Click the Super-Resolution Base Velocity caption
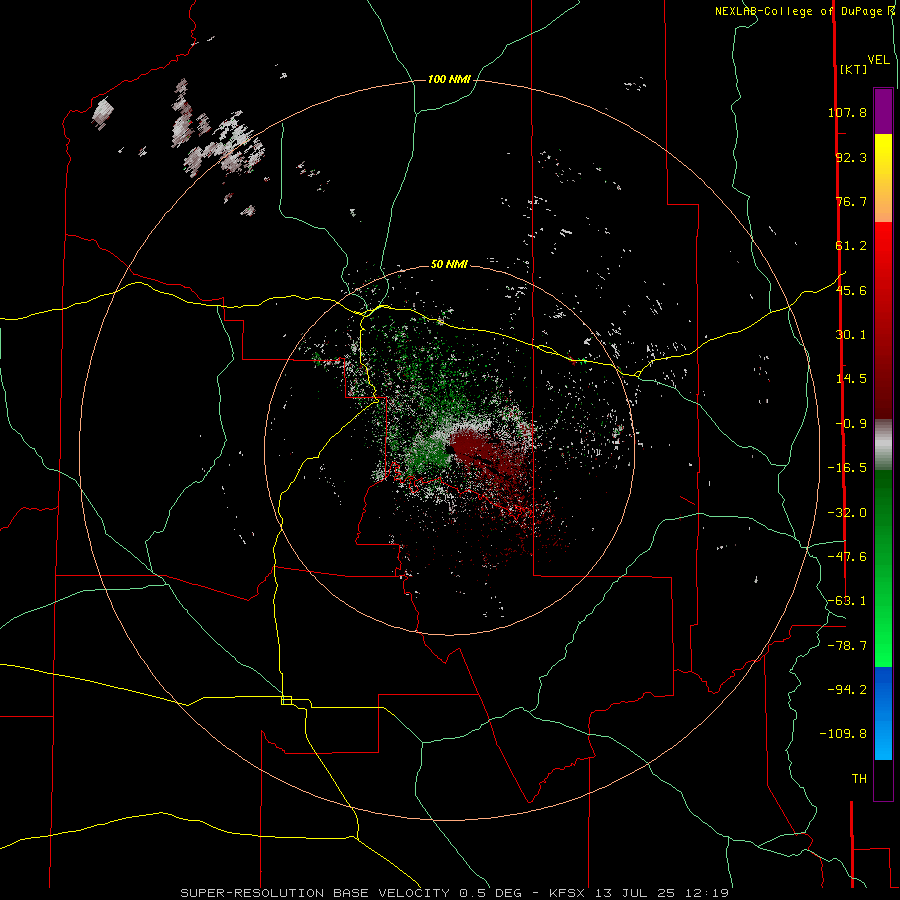This screenshot has height=900, width=900. point(455,893)
